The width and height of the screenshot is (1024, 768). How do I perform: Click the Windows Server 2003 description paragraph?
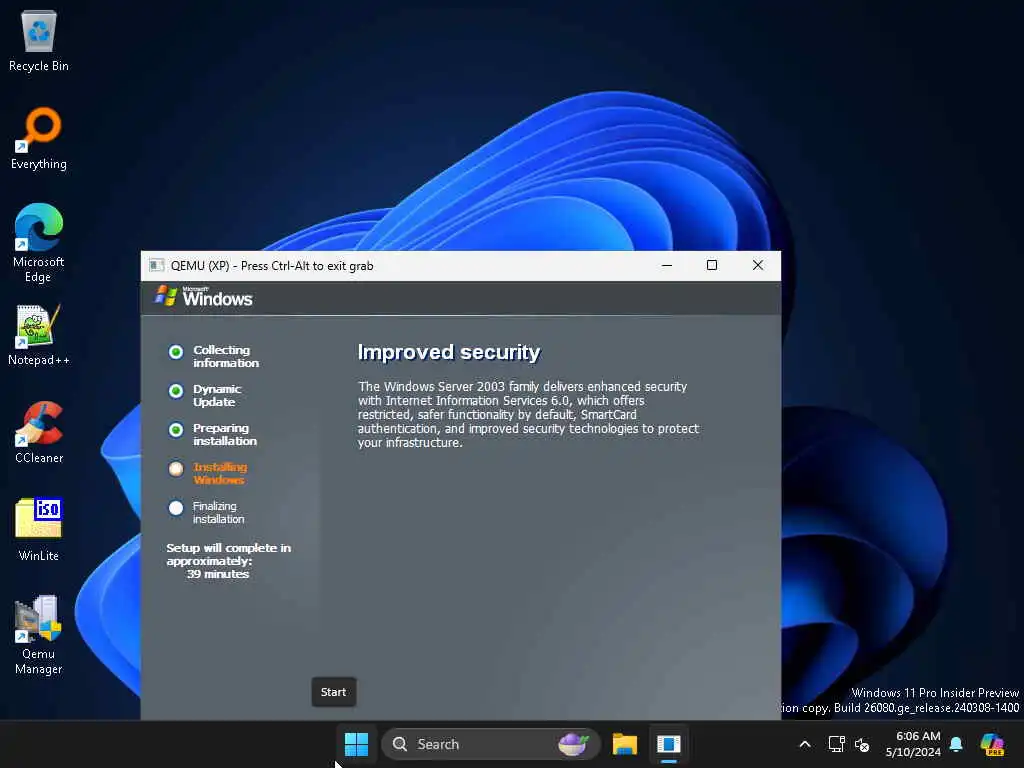(x=528, y=415)
